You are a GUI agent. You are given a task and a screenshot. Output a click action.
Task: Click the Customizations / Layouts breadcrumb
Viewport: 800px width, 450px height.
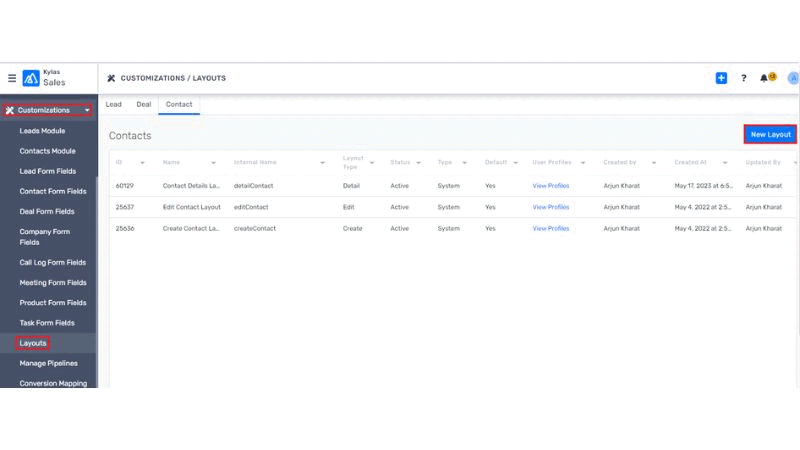173,78
